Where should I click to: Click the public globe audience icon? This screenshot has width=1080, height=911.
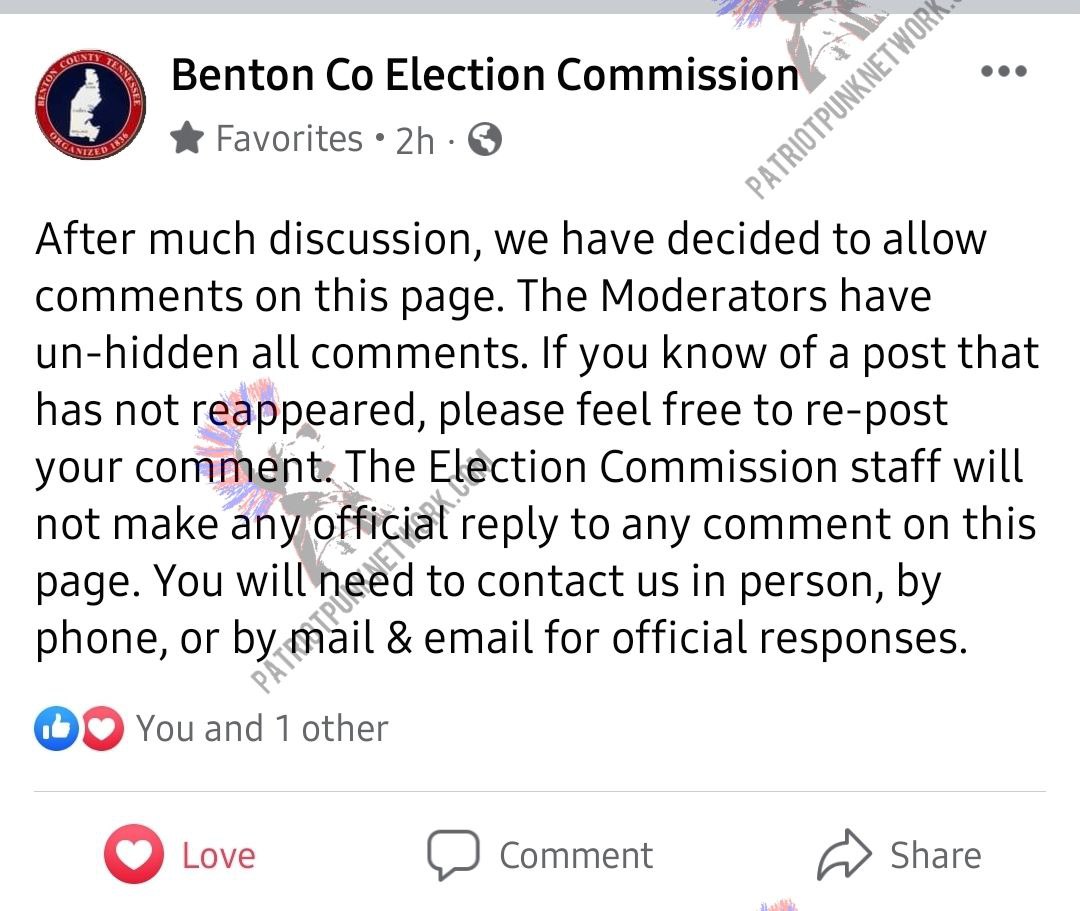485,139
